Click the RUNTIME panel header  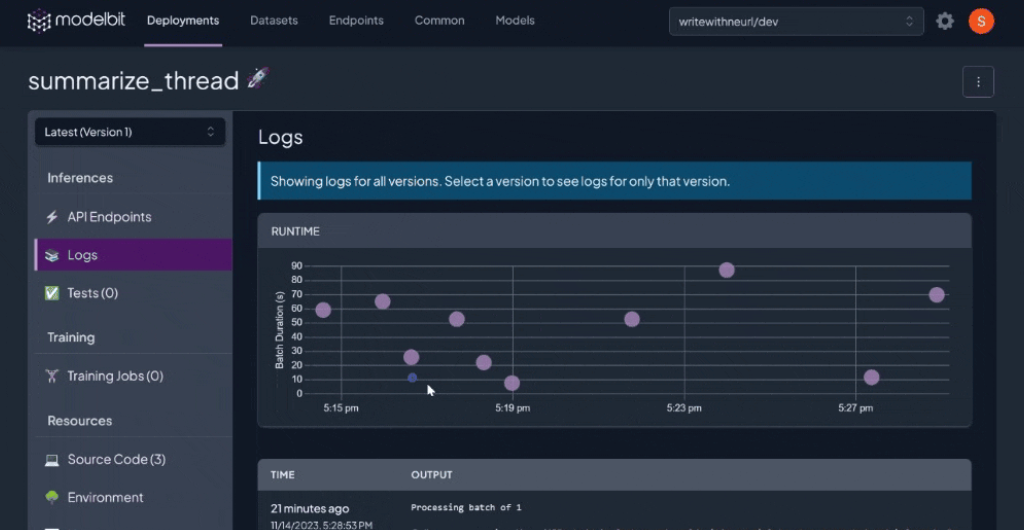[615, 231]
